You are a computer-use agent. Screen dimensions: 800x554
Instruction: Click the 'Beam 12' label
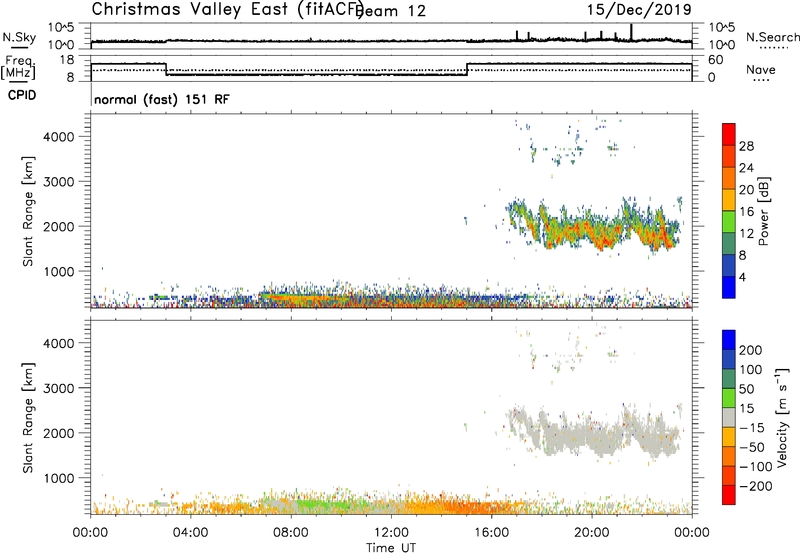pos(392,11)
